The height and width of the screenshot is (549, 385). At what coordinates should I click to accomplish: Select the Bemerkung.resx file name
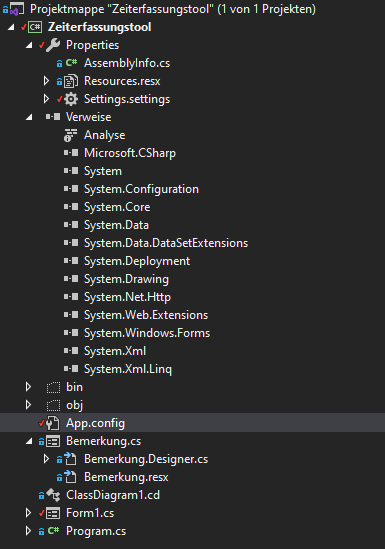coord(126,477)
